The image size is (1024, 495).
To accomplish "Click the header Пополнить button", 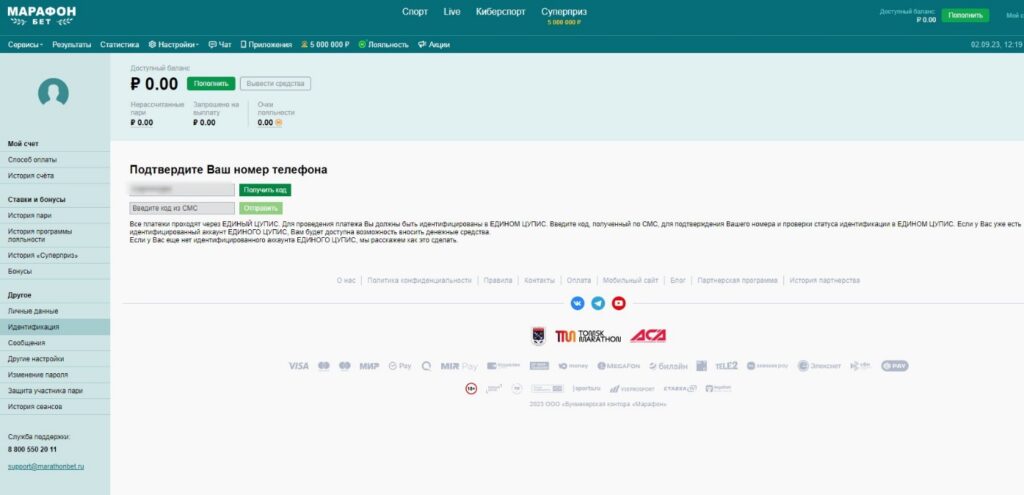I will (x=965, y=15).
